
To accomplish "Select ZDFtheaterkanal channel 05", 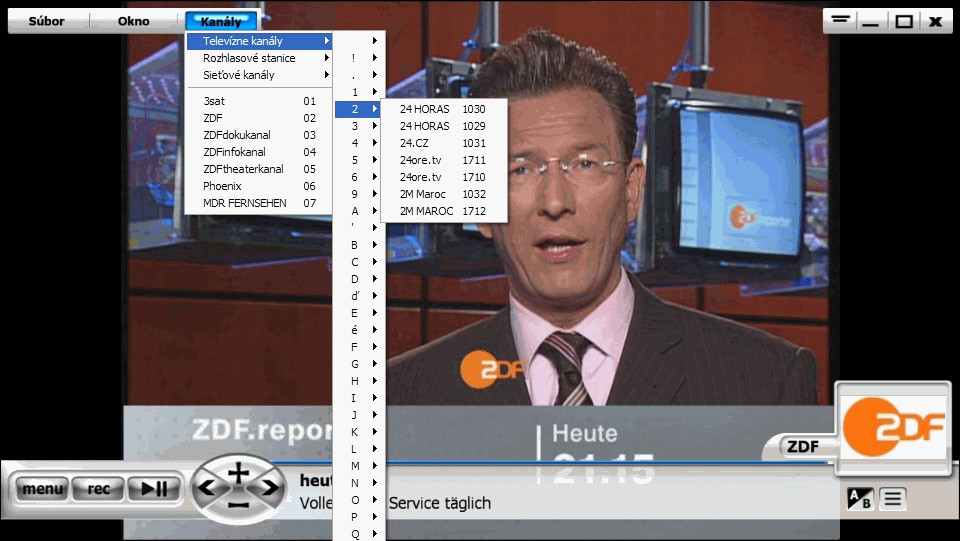I will (260, 169).
